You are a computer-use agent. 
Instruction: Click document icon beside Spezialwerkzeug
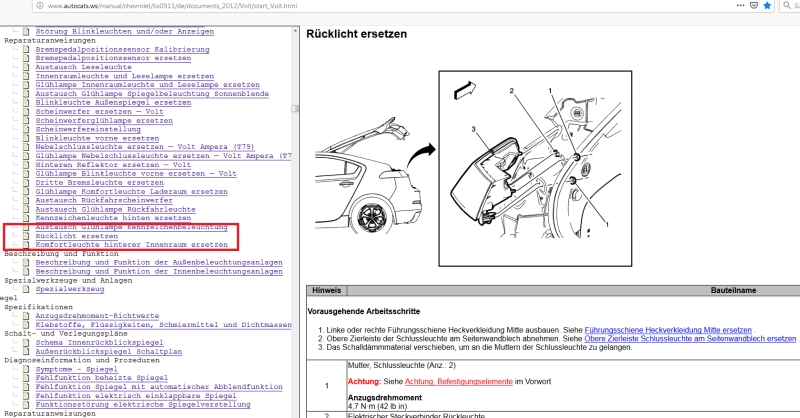click(27, 289)
